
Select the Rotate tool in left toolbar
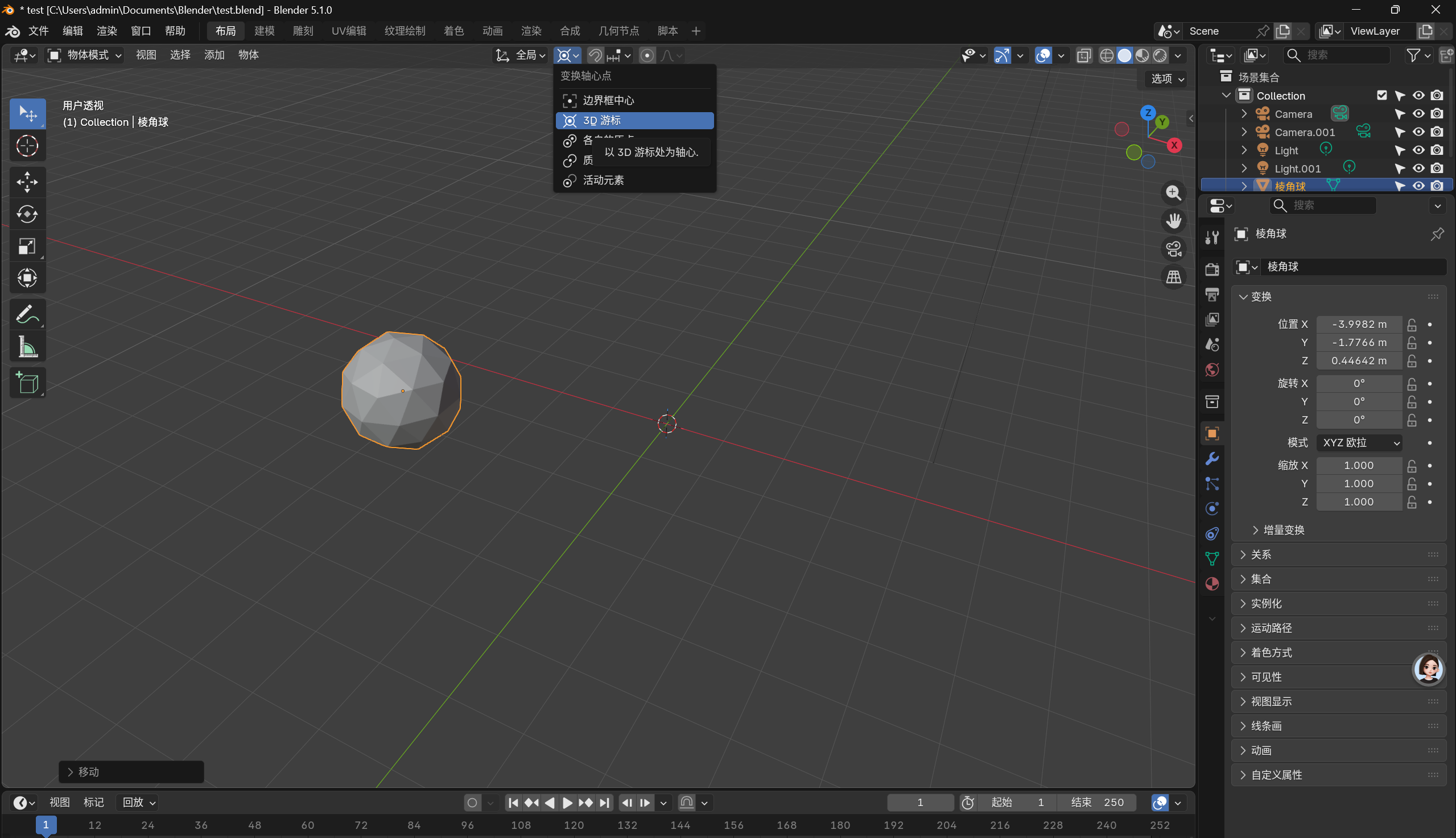pos(27,214)
